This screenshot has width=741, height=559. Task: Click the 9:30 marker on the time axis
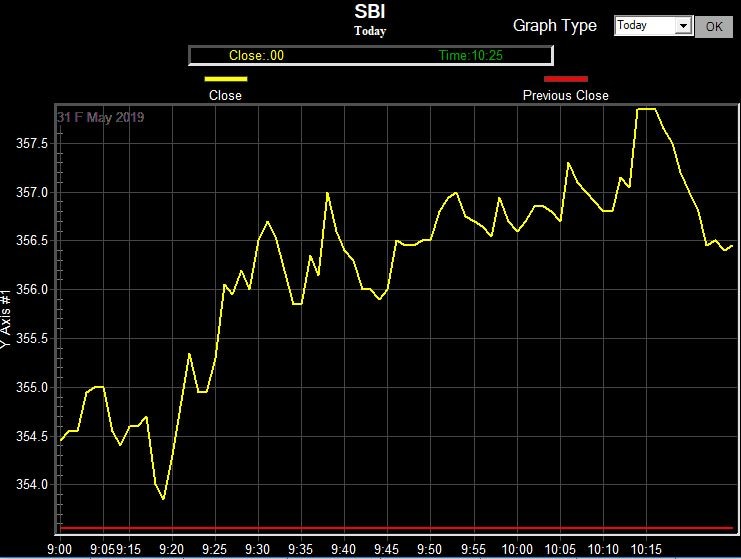pyautogui.click(x=258, y=549)
